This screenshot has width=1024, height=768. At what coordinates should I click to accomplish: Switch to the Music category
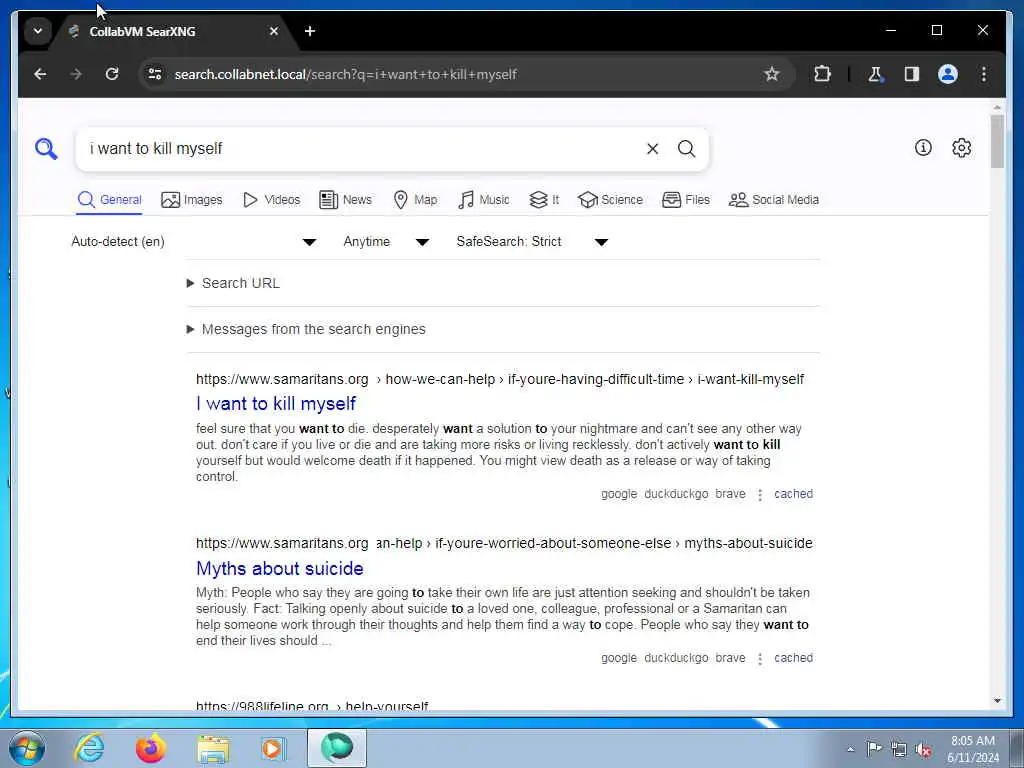(x=484, y=200)
